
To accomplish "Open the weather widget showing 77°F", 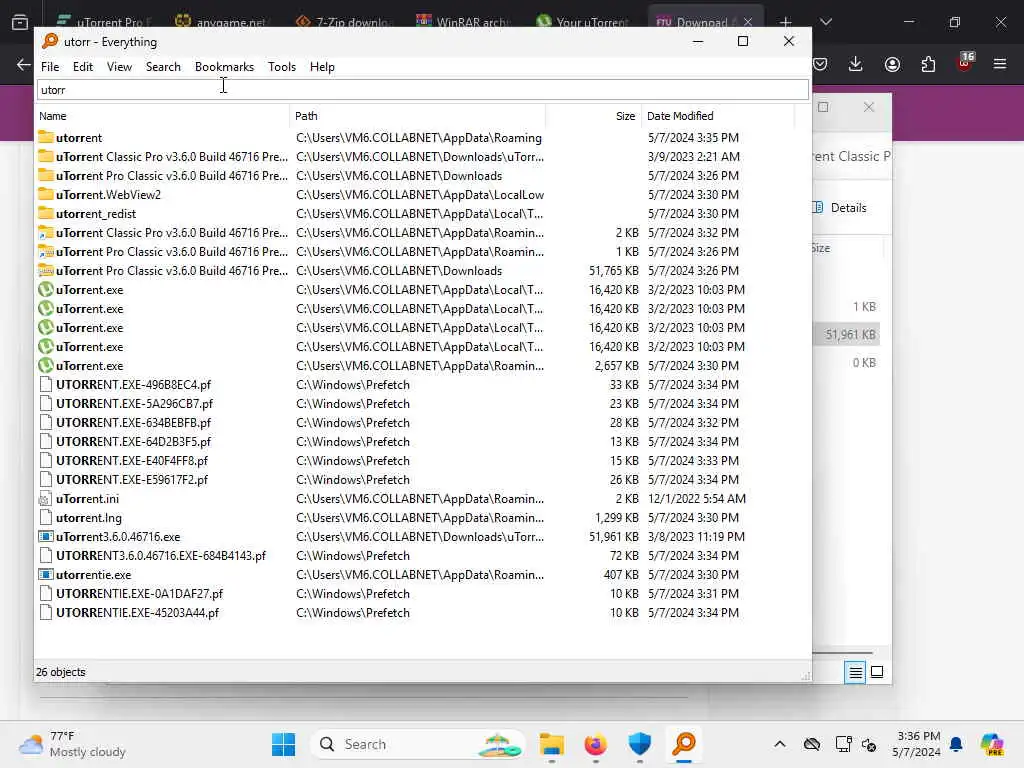I will point(73,744).
